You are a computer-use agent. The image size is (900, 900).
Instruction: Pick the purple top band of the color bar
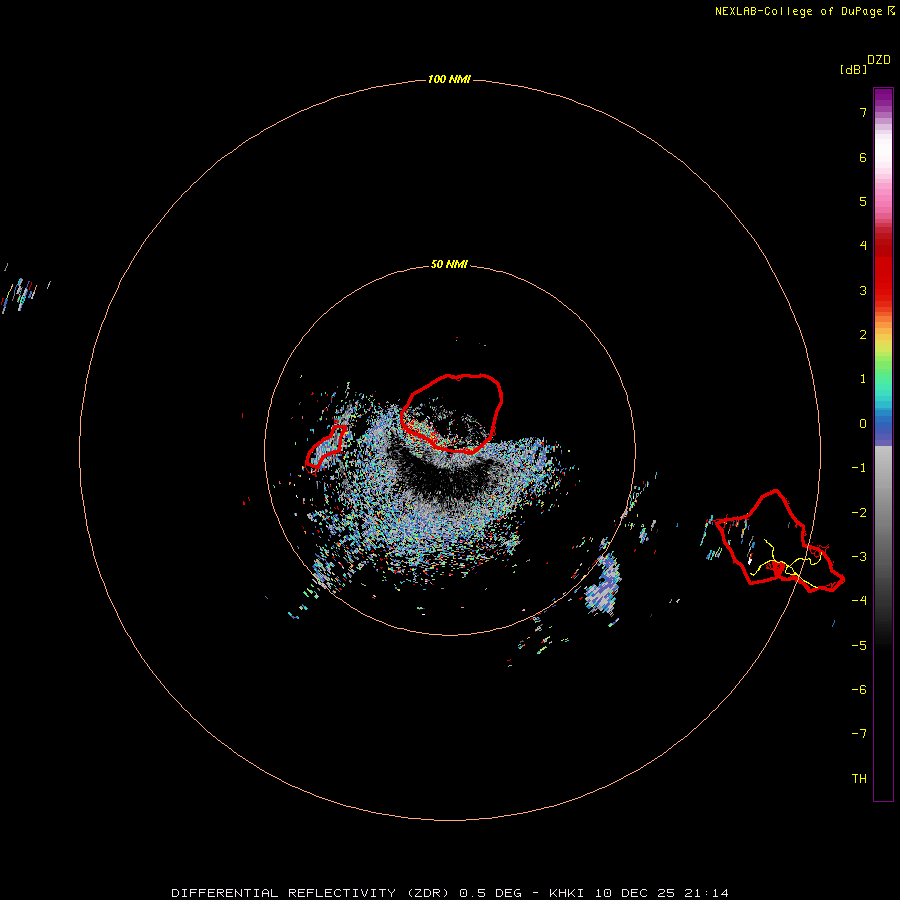pos(883,98)
